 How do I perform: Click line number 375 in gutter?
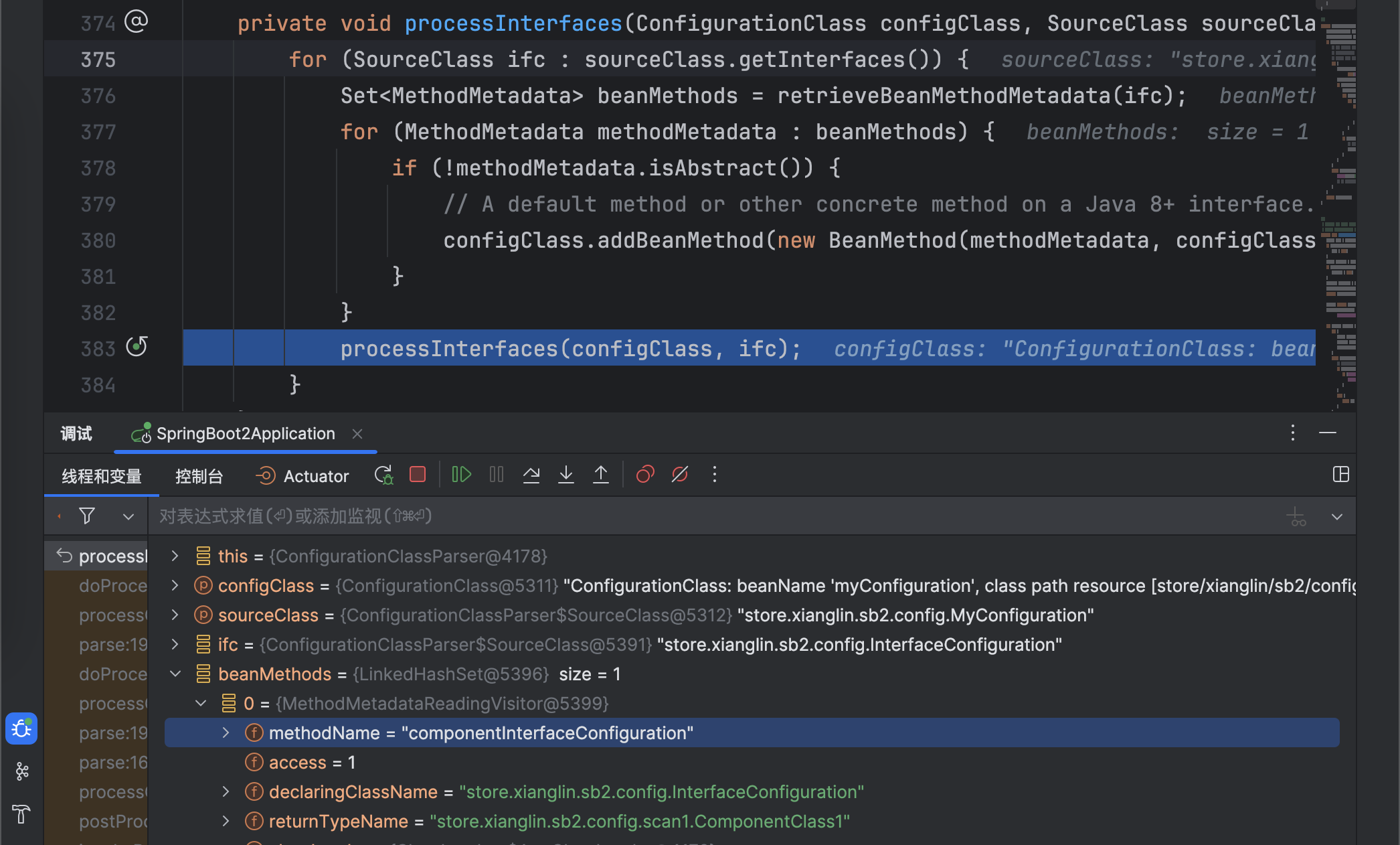click(x=98, y=60)
